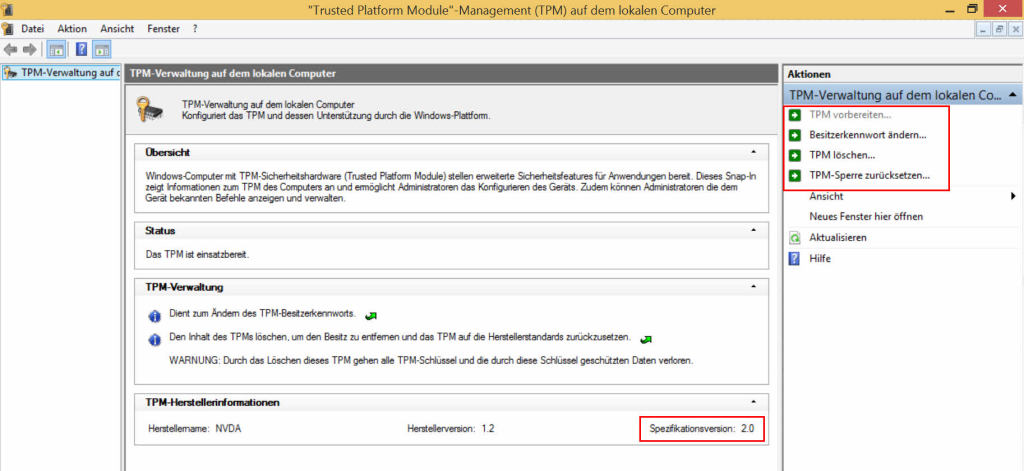1024x471 pixels.
Task: Click the green arrow icon after 'TPM-Besitzerkennworts'
Action: [370, 315]
